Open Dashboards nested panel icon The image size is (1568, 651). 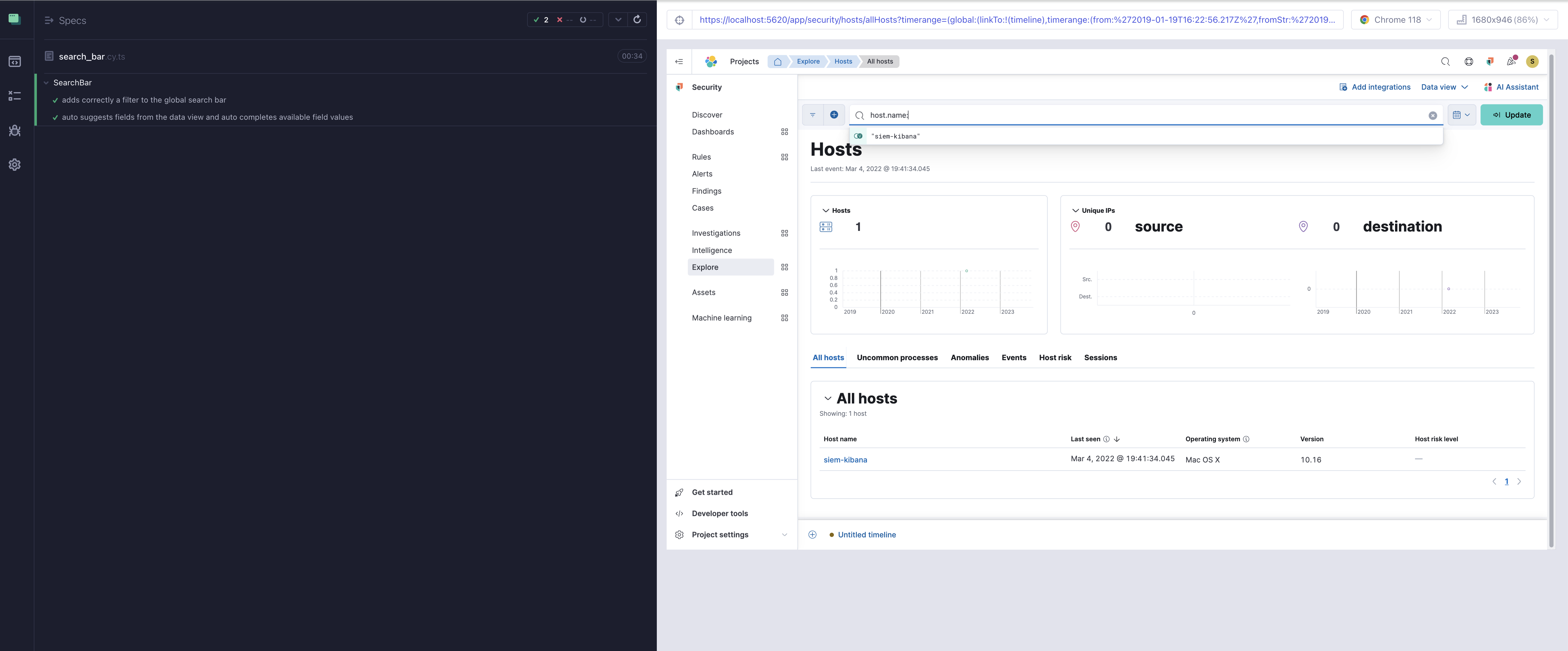(784, 132)
